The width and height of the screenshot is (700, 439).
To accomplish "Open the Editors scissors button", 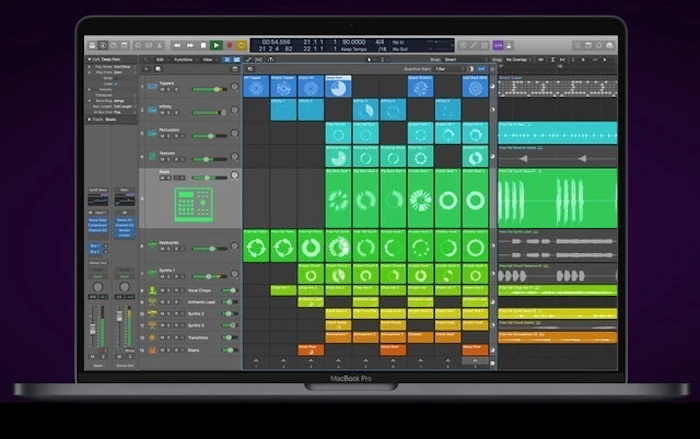I will pos(159,46).
